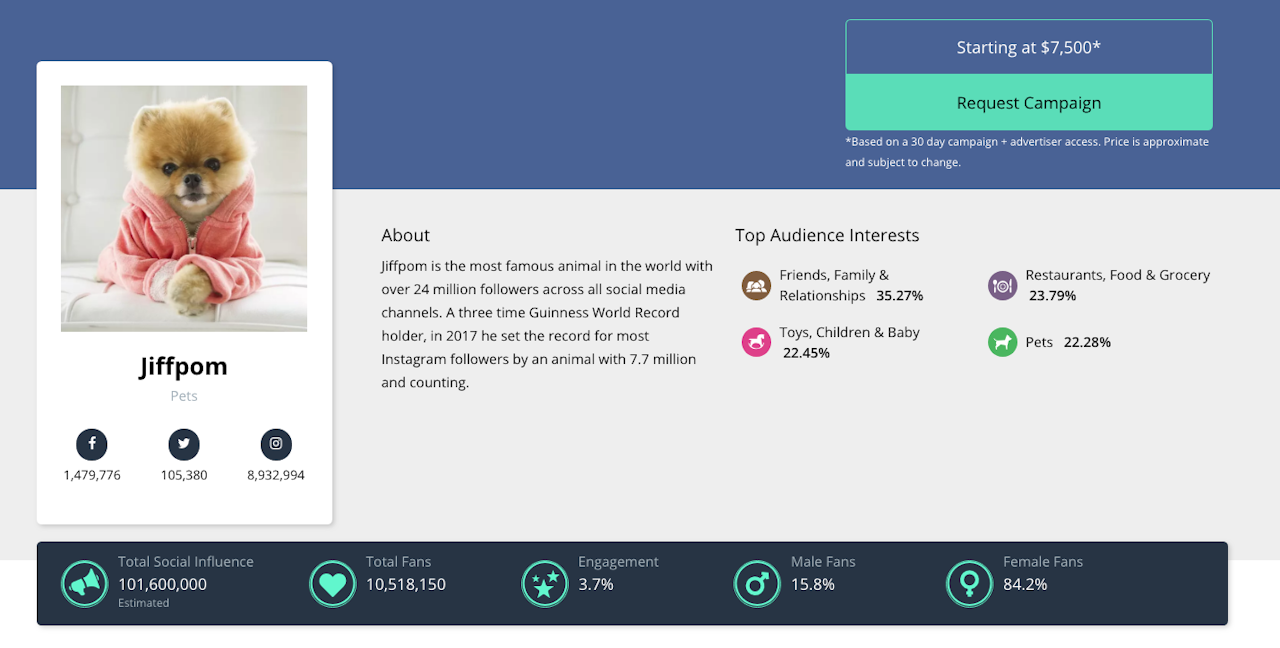Click the Facebook icon under Jiffpom
Viewport: 1280px width, 648px height.
coord(92,444)
